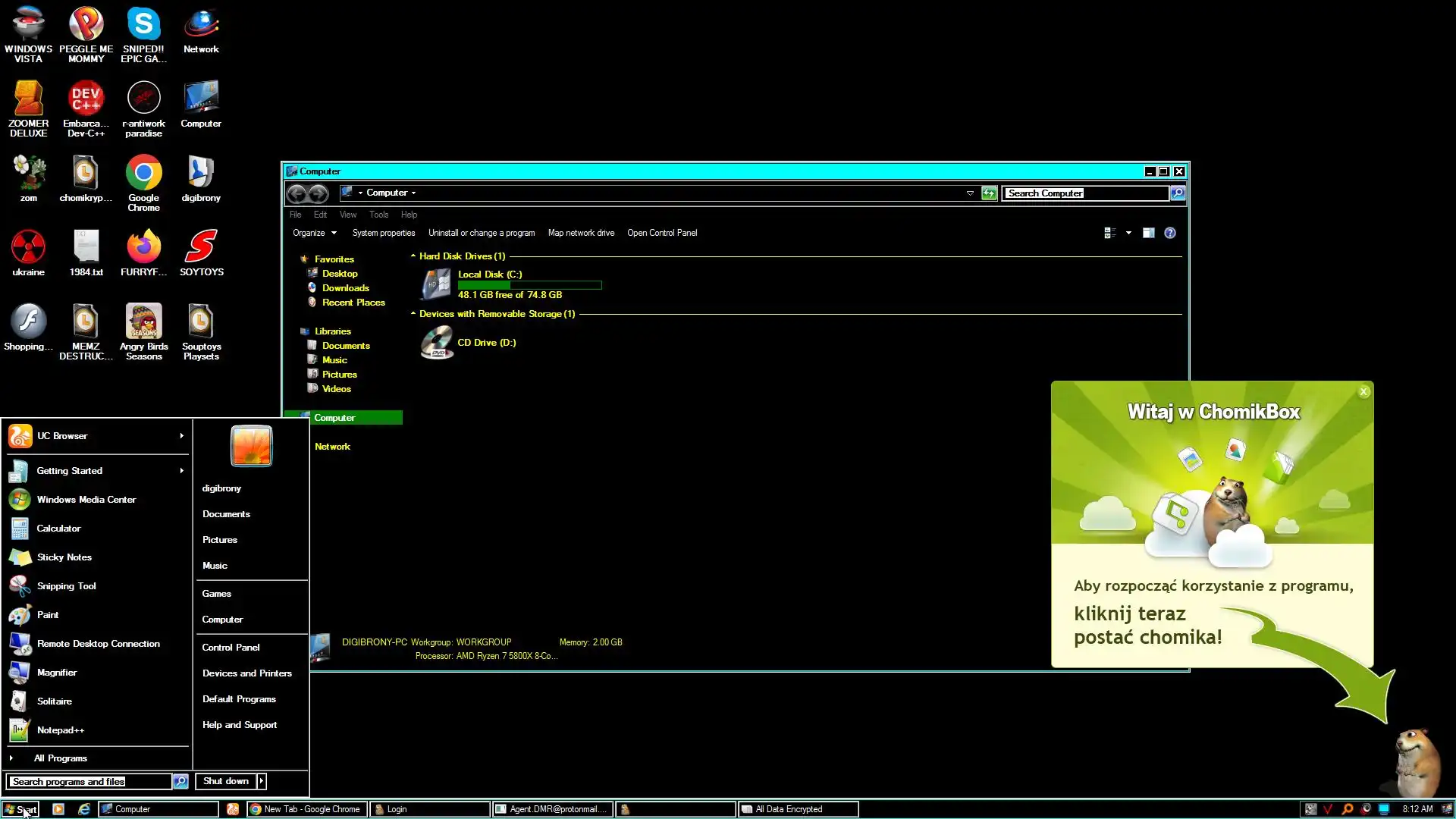The height and width of the screenshot is (819, 1456).
Task: Expand the Organize dropdown
Action: click(x=314, y=233)
